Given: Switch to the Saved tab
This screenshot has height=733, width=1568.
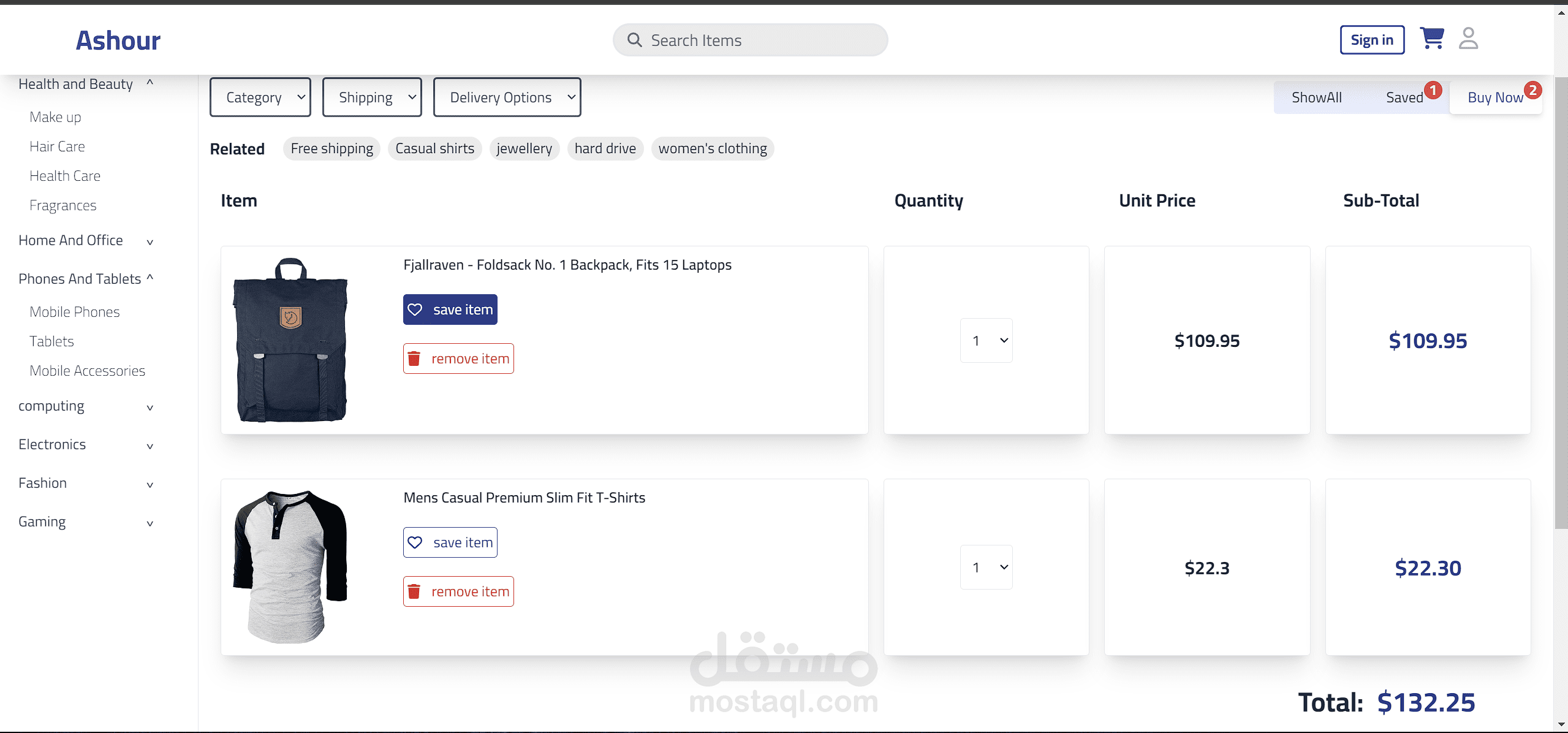Looking at the screenshot, I should click(1404, 97).
